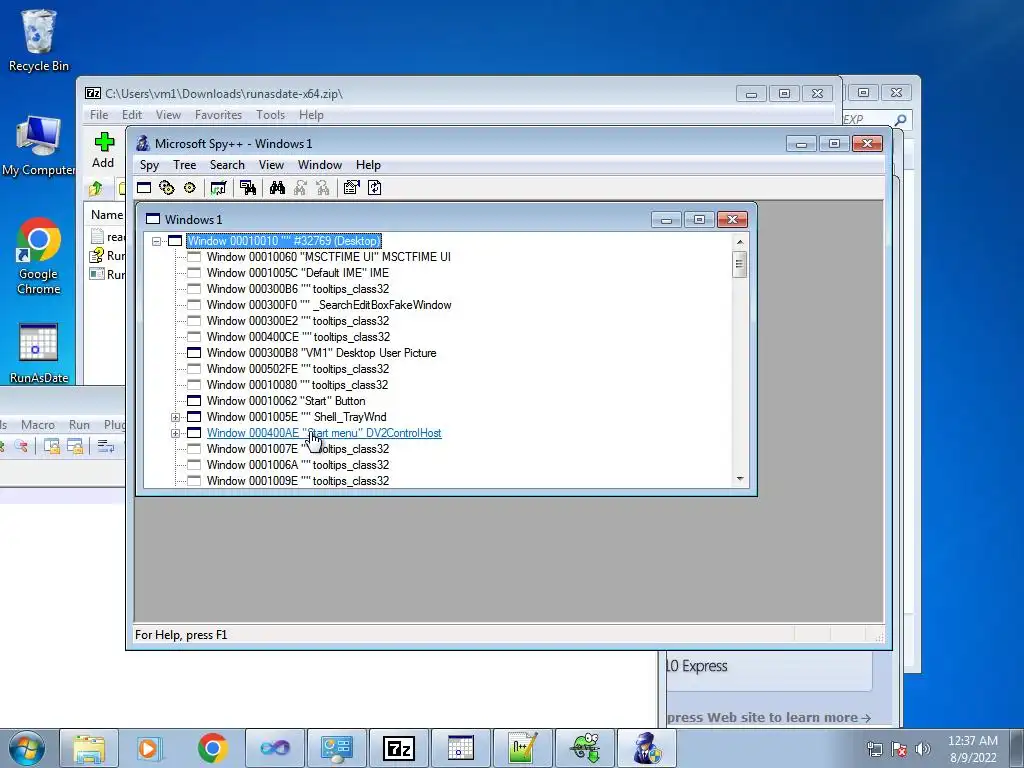Click the volume speaker tray icon
1024x768 pixels.
click(x=922, y=749)
